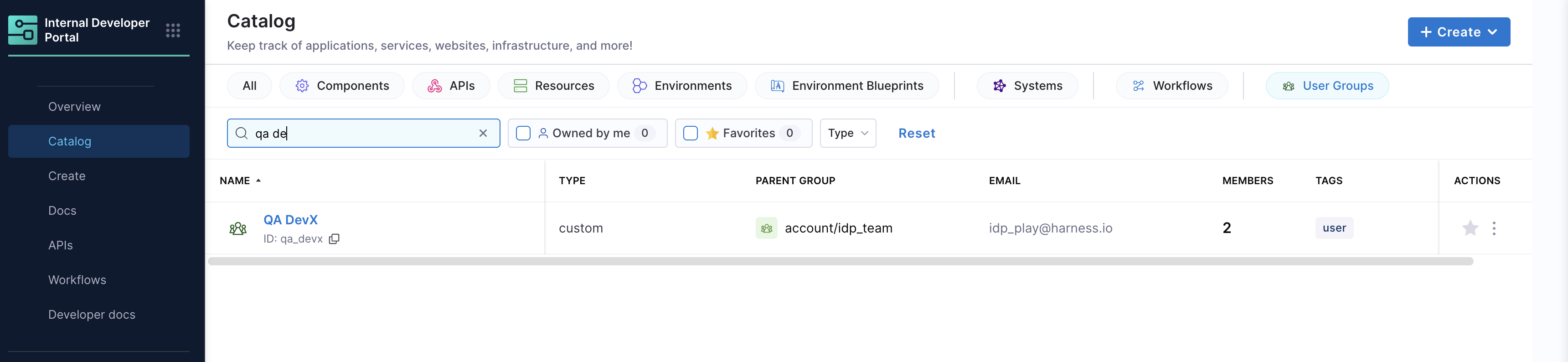Star QA DevX as a favorite
Viewport: 1568px width, 362px height.
[x=1470, y=228]
